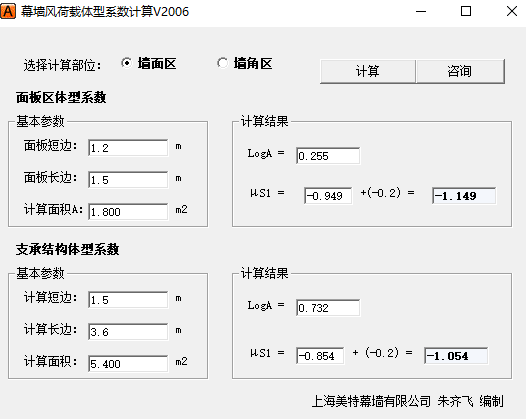Click the orange A application icon
The height and width of the screenshot is (419, 526).
8,11
